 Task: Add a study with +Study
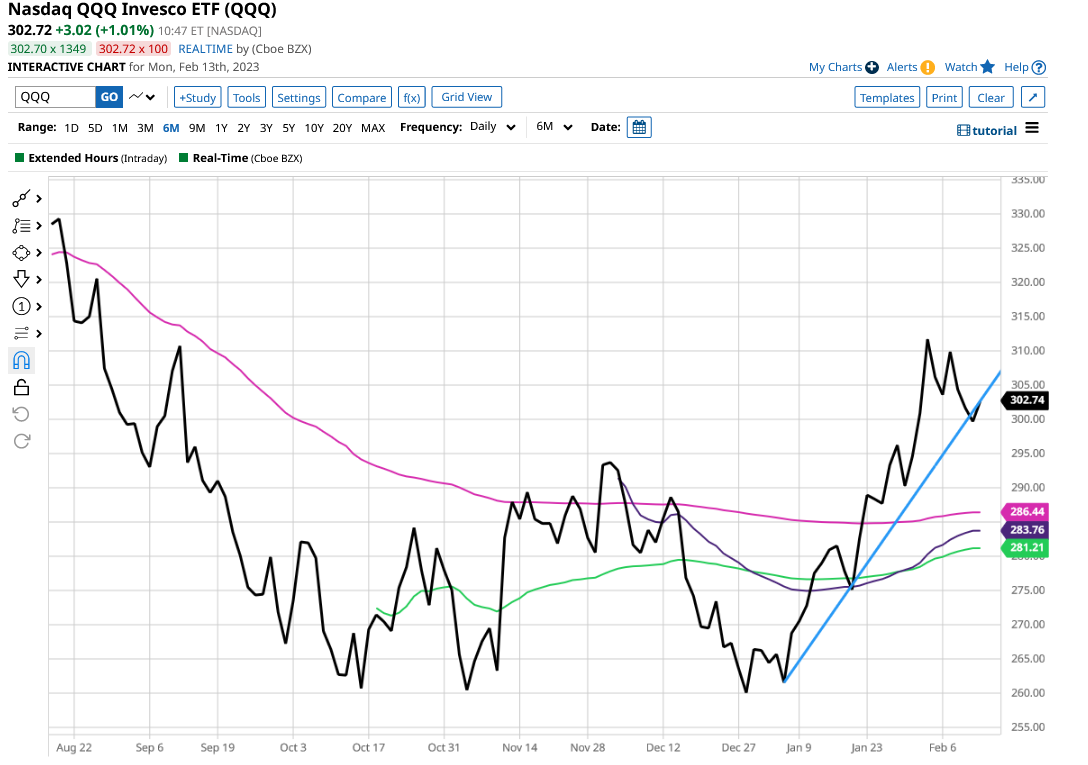197,97
